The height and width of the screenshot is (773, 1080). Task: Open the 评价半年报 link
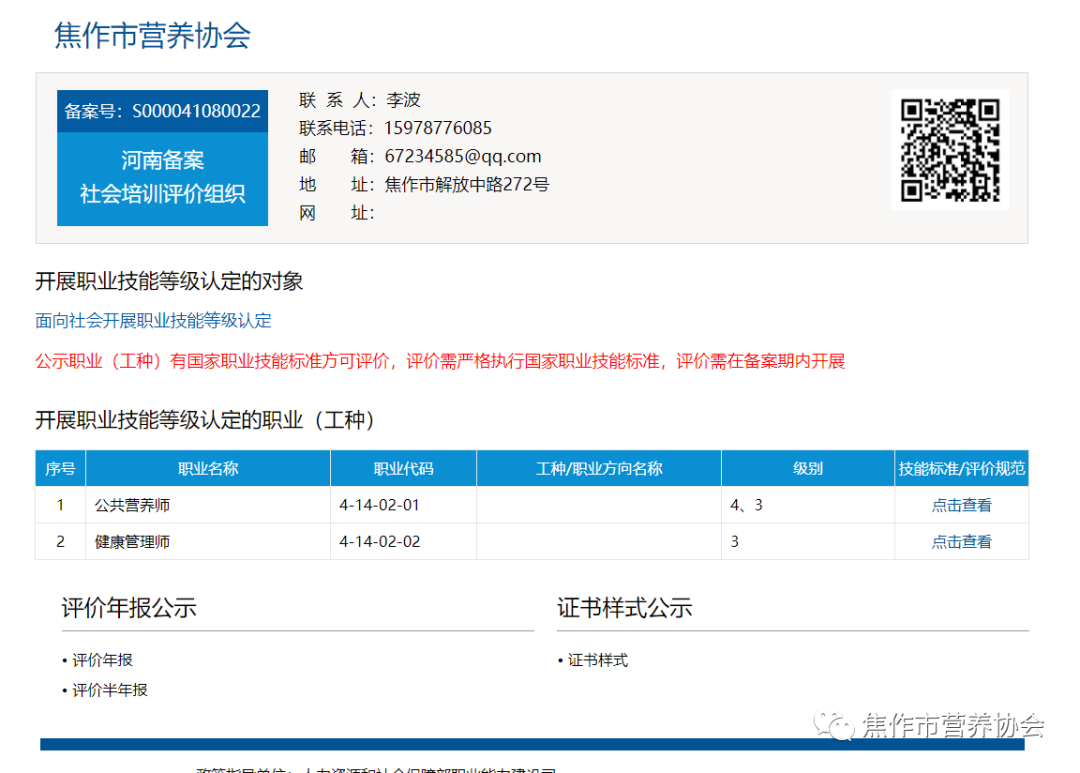[110, 690]
